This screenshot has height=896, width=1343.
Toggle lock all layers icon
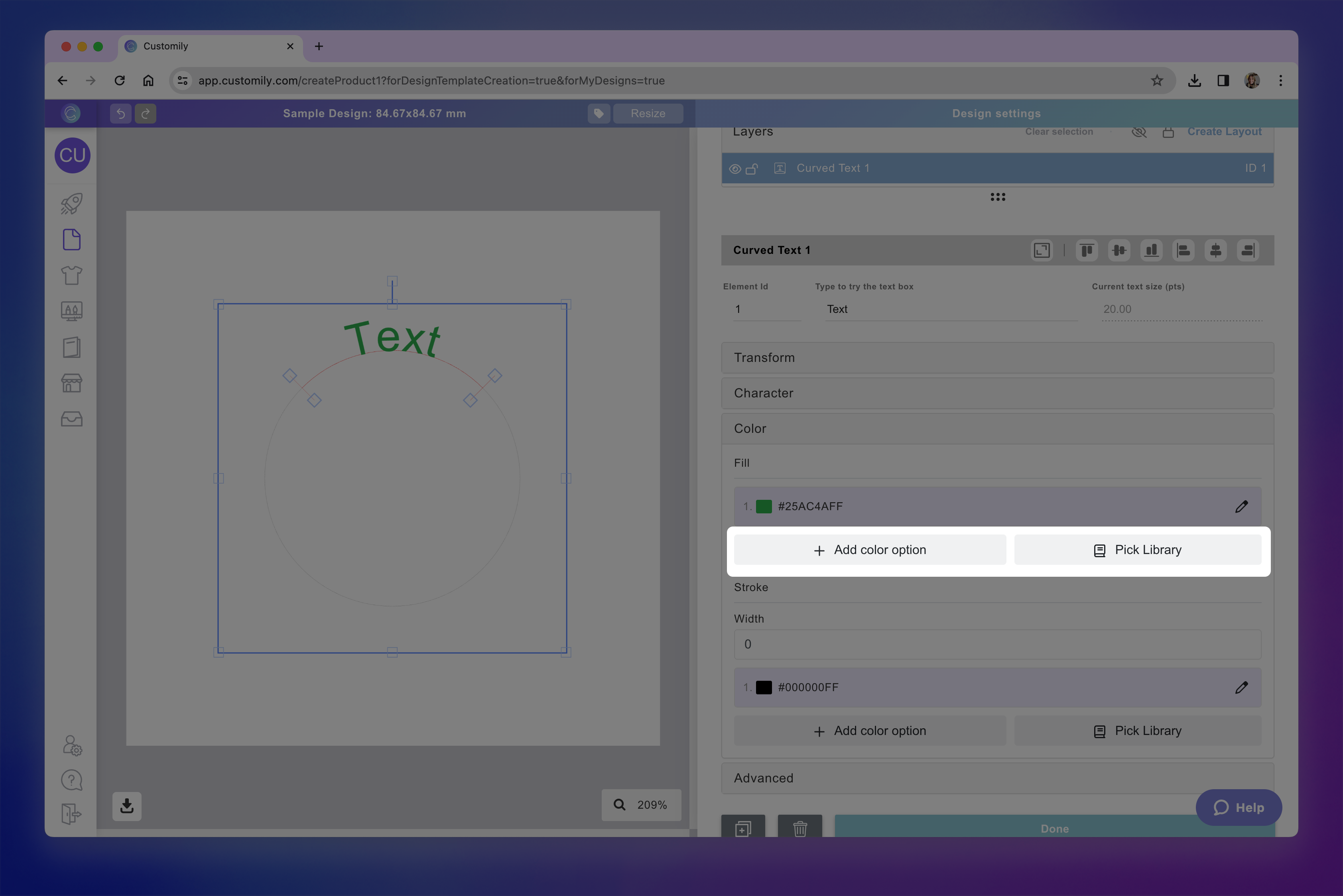1168,132
